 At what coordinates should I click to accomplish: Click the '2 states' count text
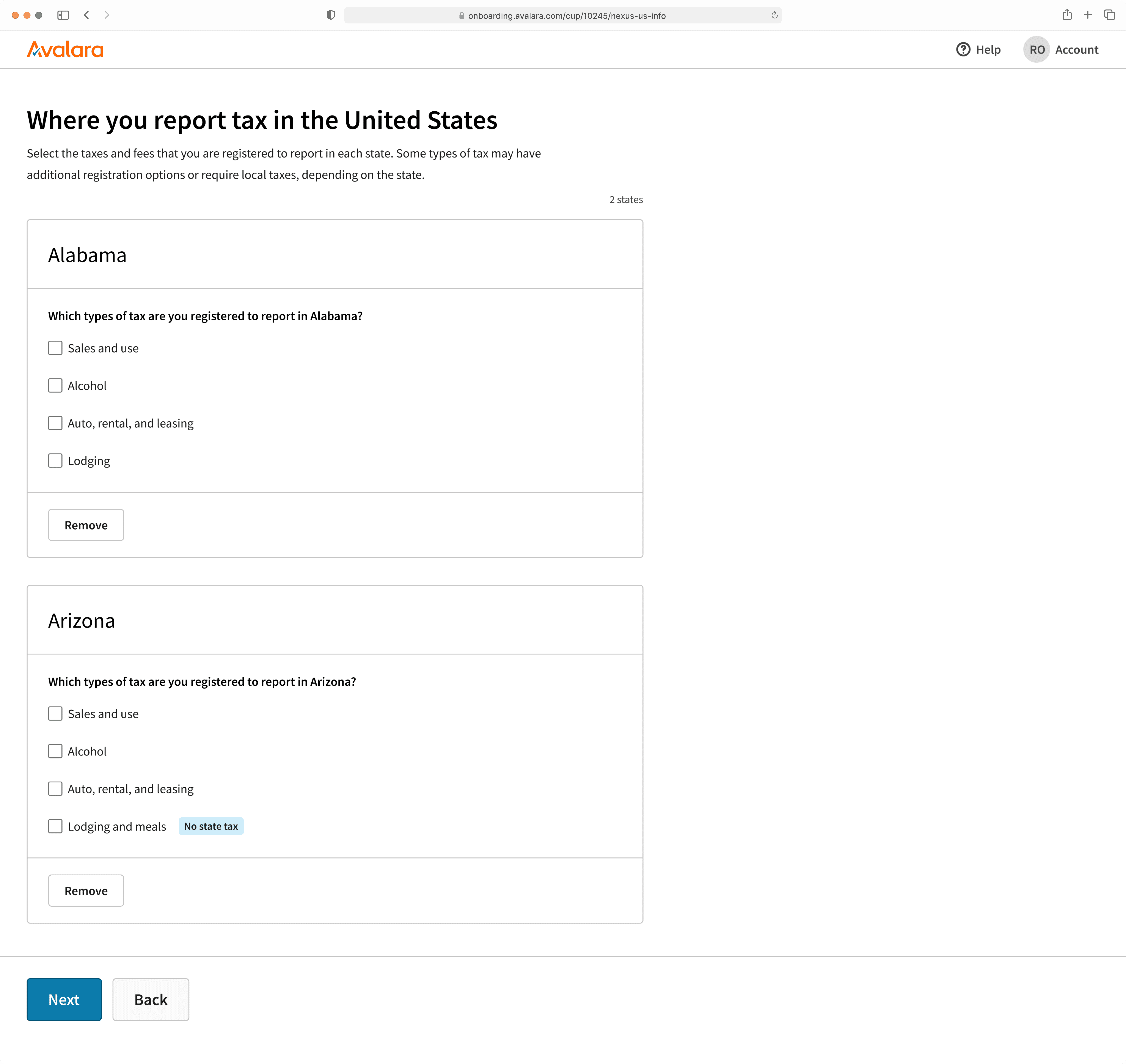click(x=626, y=200)
